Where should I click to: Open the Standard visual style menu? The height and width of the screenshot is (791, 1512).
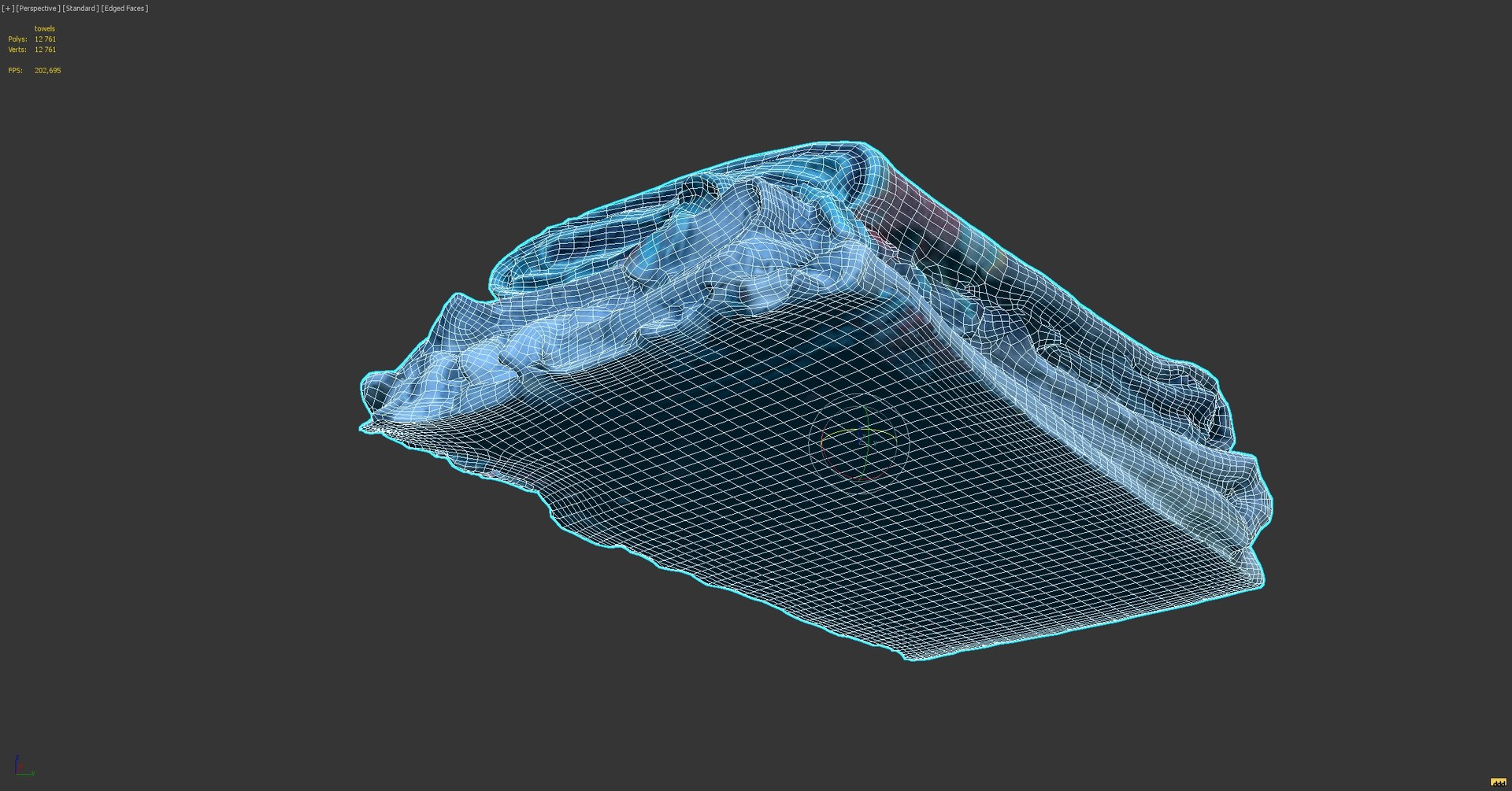[80, 9]
